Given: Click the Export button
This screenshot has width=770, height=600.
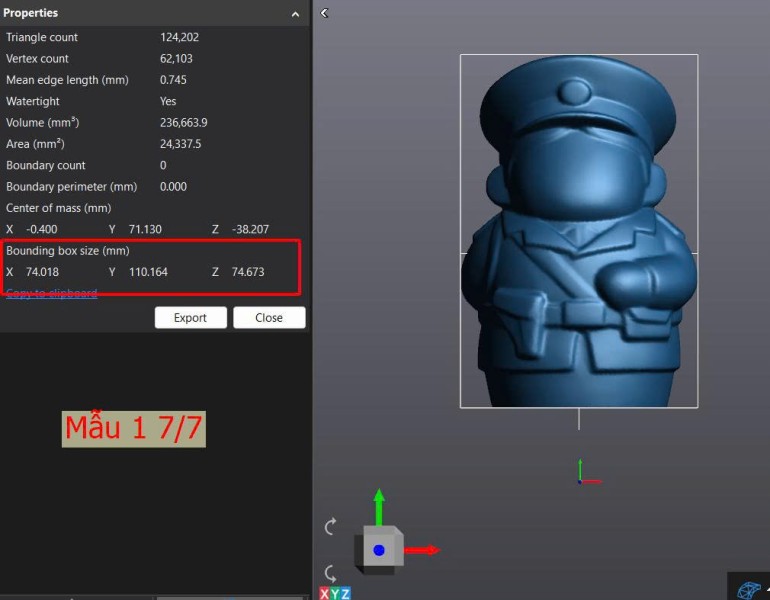Looking at the screenshot, I should [x=191, y=318].
